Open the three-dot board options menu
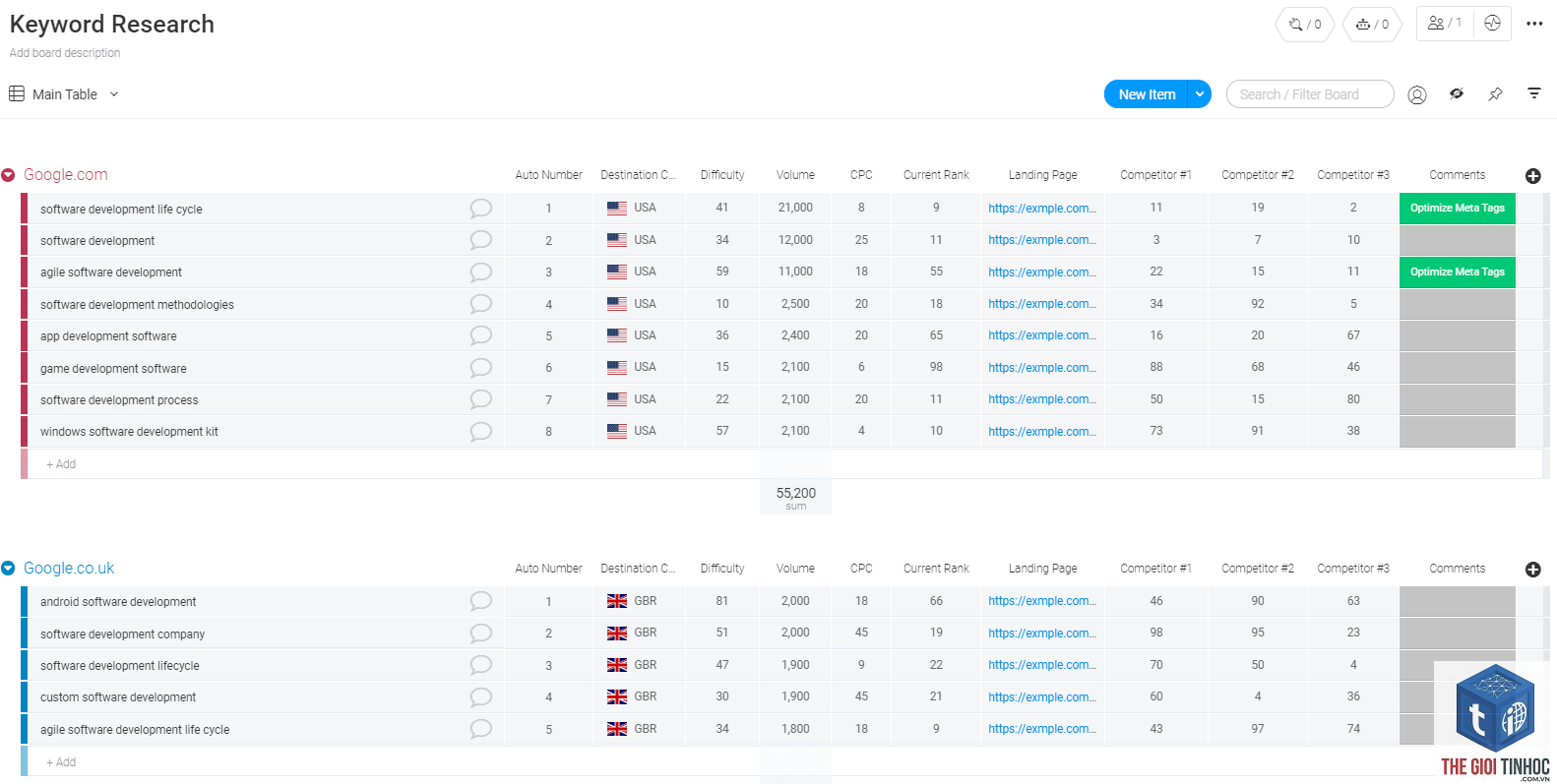 pyautogui.click(x=1534, y=24)
